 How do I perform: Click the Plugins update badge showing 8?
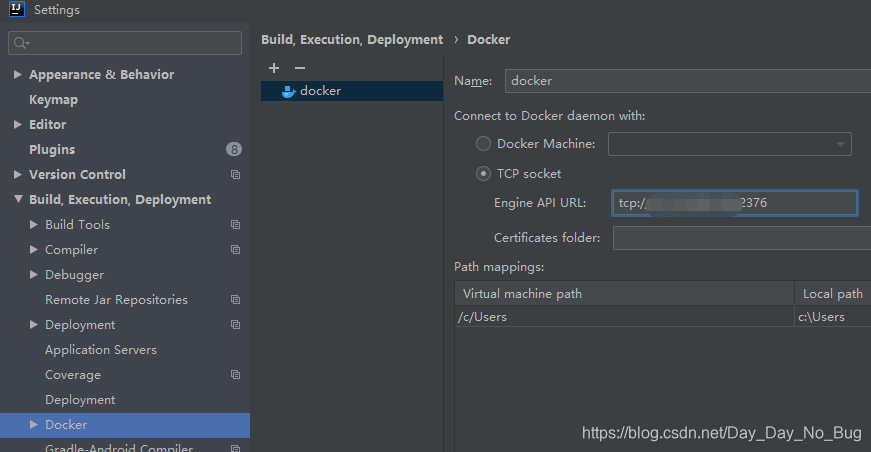click(x=234, y=149)
